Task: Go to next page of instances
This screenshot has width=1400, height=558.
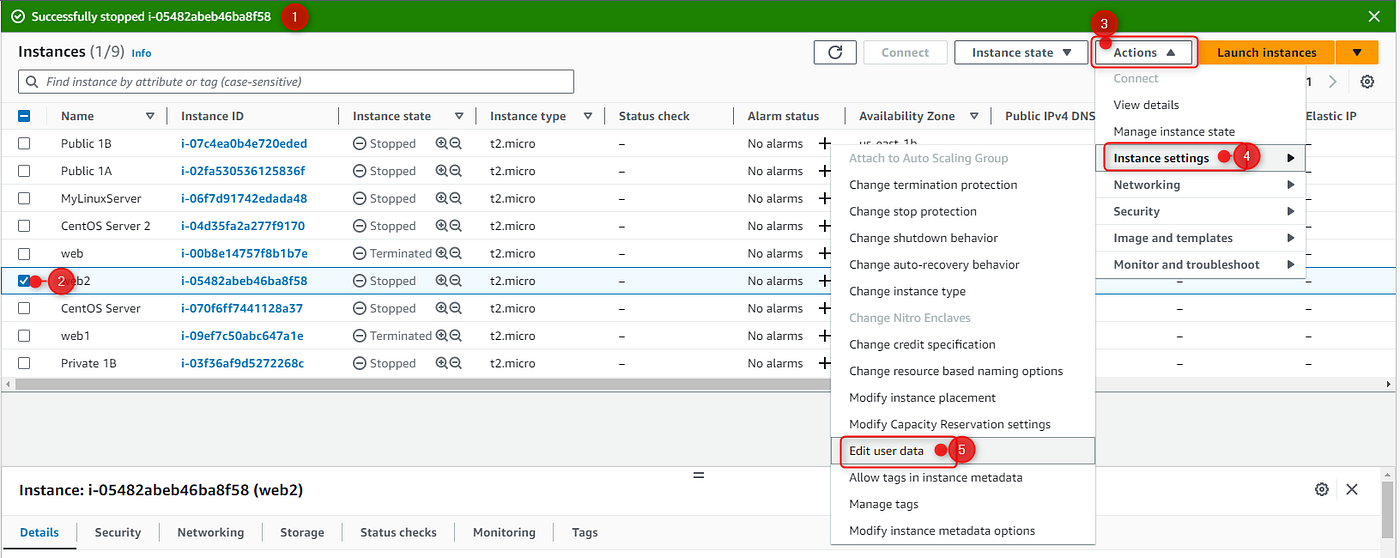Action: click(x=1333, y=82)
